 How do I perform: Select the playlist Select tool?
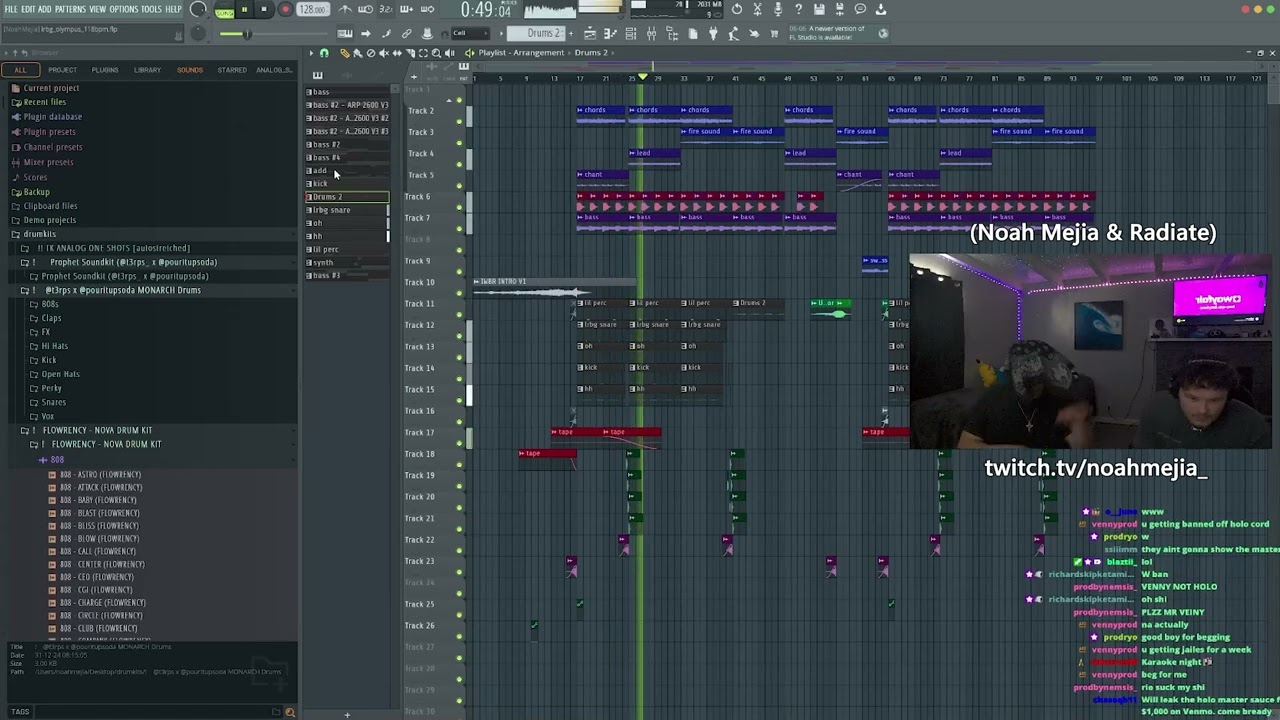click(x=423, y=53)
